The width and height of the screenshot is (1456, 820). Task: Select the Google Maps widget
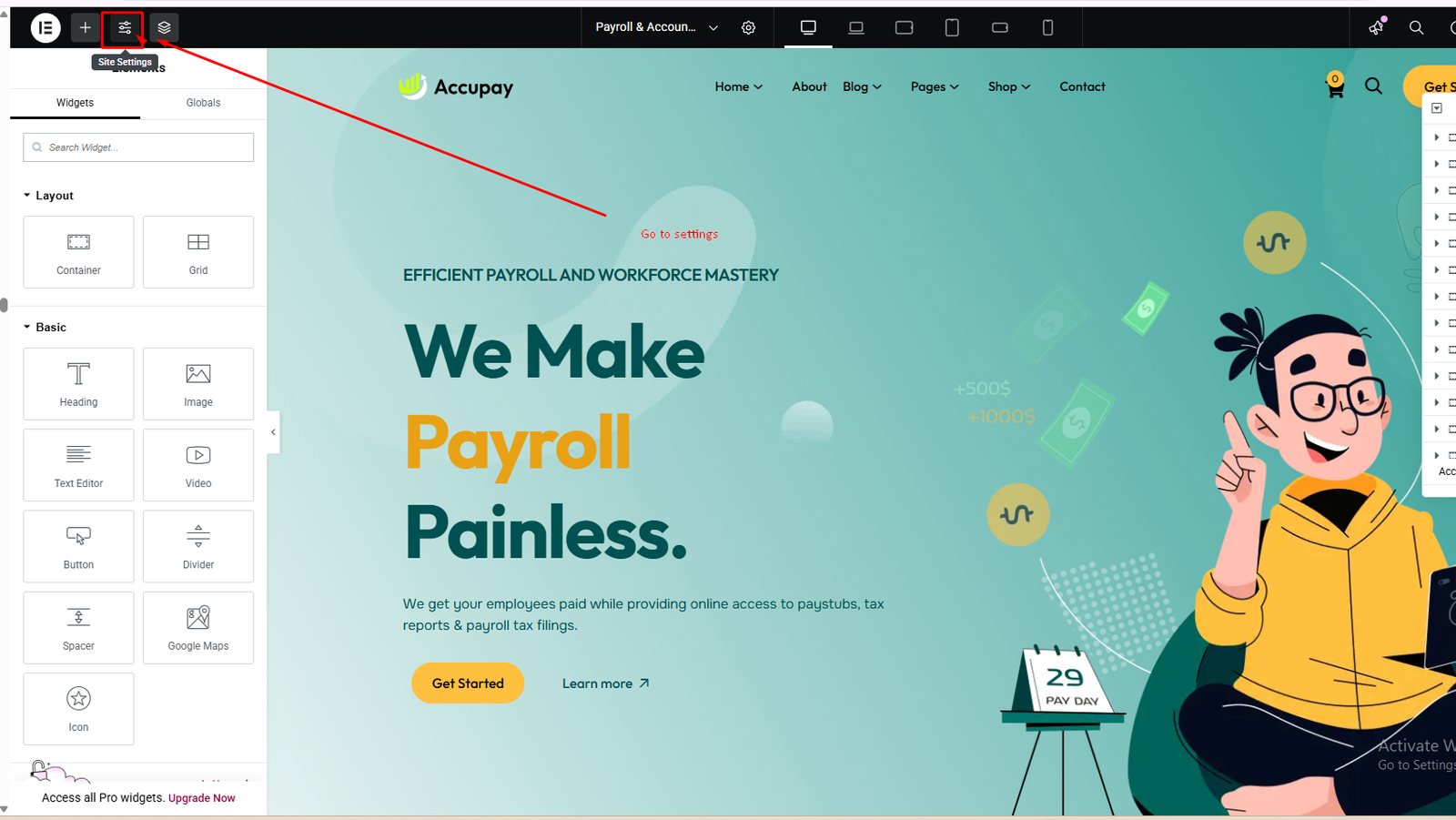pyautogui.click(x=198, y=628)
